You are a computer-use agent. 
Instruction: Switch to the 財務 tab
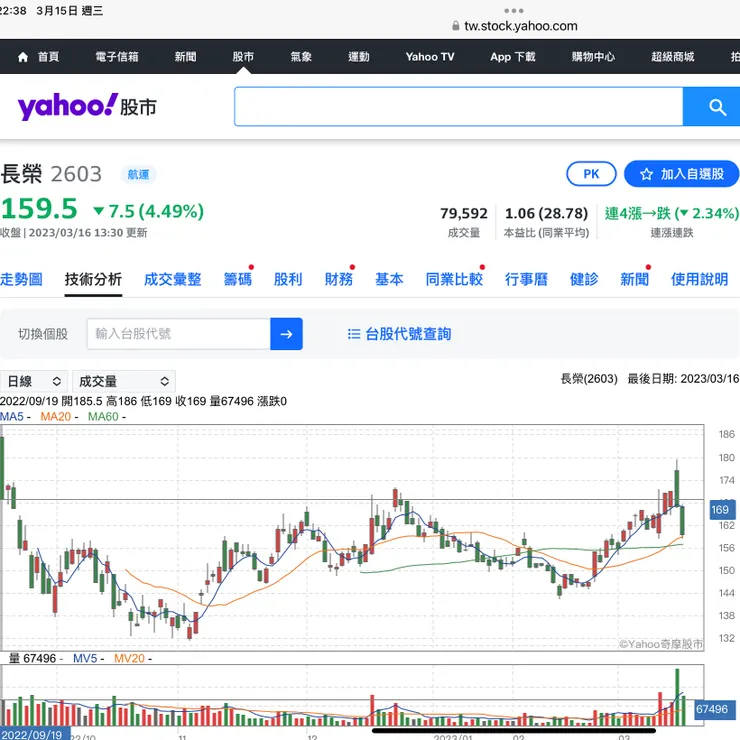point(338,279)
